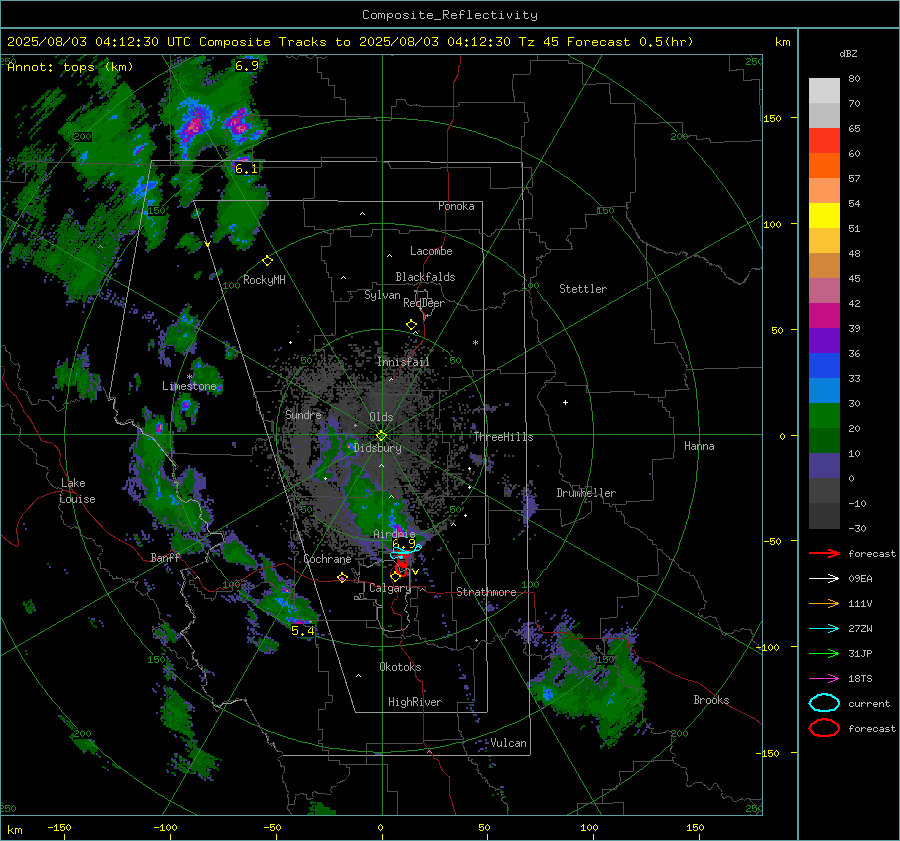This screenshot has width=900, height=841.
Task: Pick the swatch between 10 and 0 dBZ
Action: 824,466
